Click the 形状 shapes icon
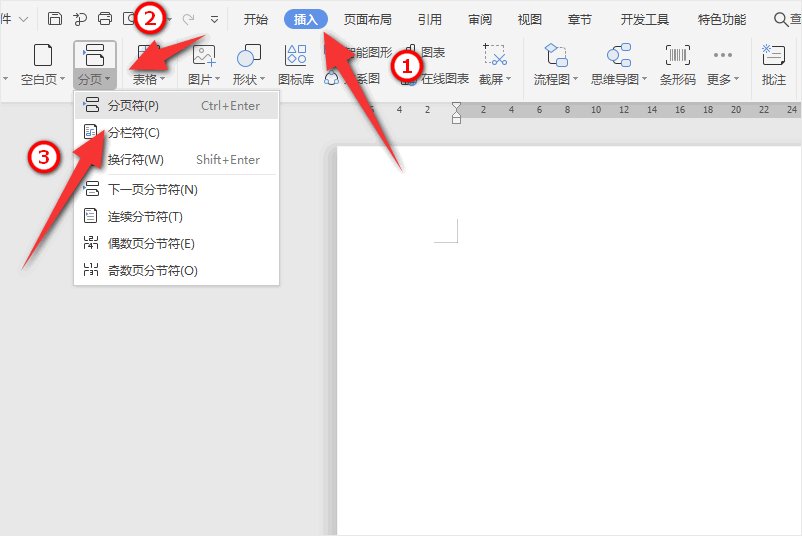Screen dimensions: 802x536 (249, 55)
